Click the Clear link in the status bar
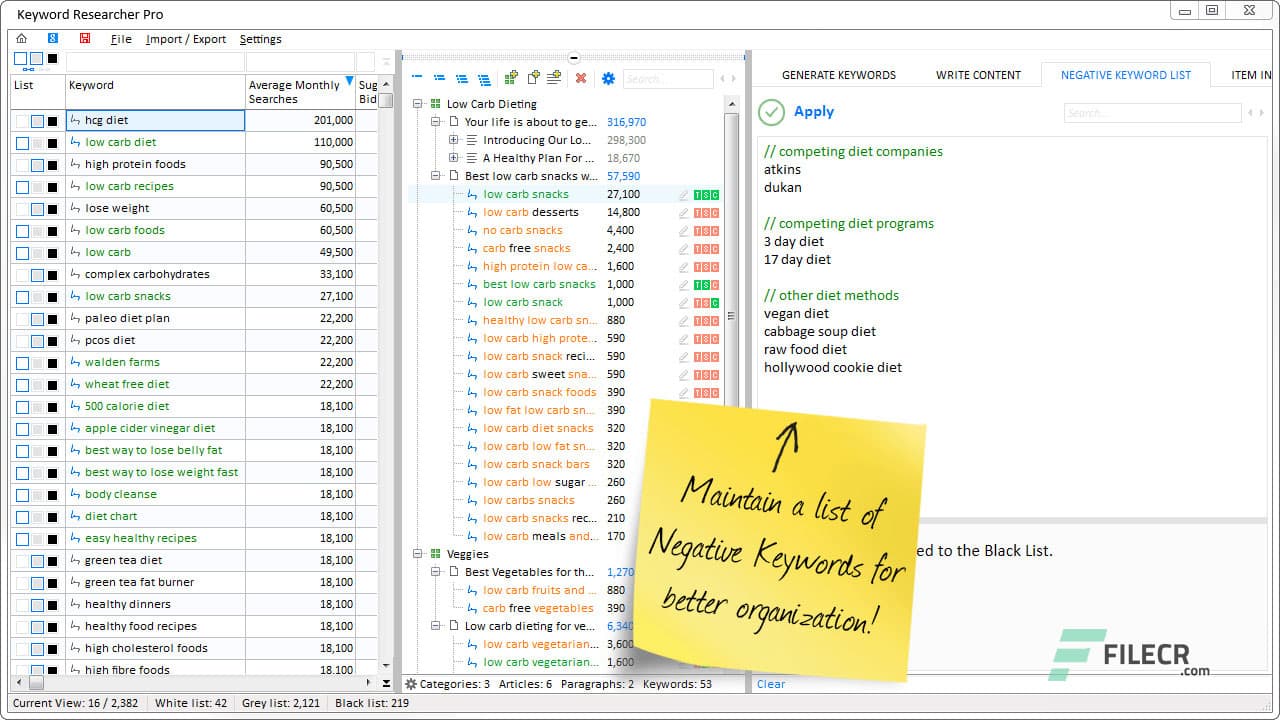Image resolution: width=1280 pixels, height=720 pixels. 770,684
